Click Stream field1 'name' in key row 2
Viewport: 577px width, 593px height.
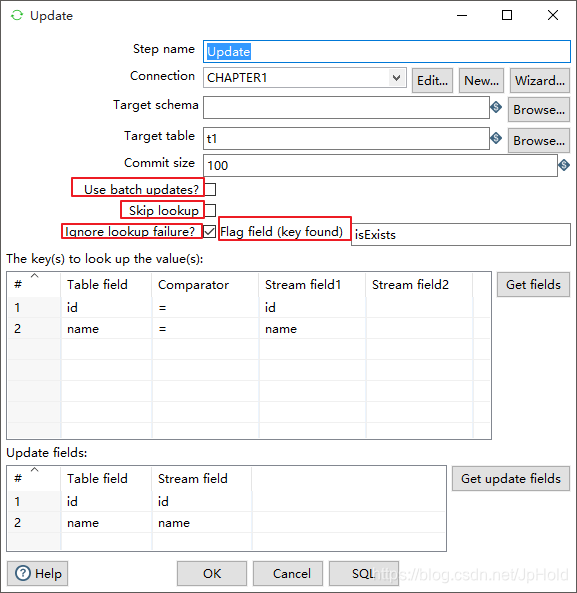tap(312, 329)
